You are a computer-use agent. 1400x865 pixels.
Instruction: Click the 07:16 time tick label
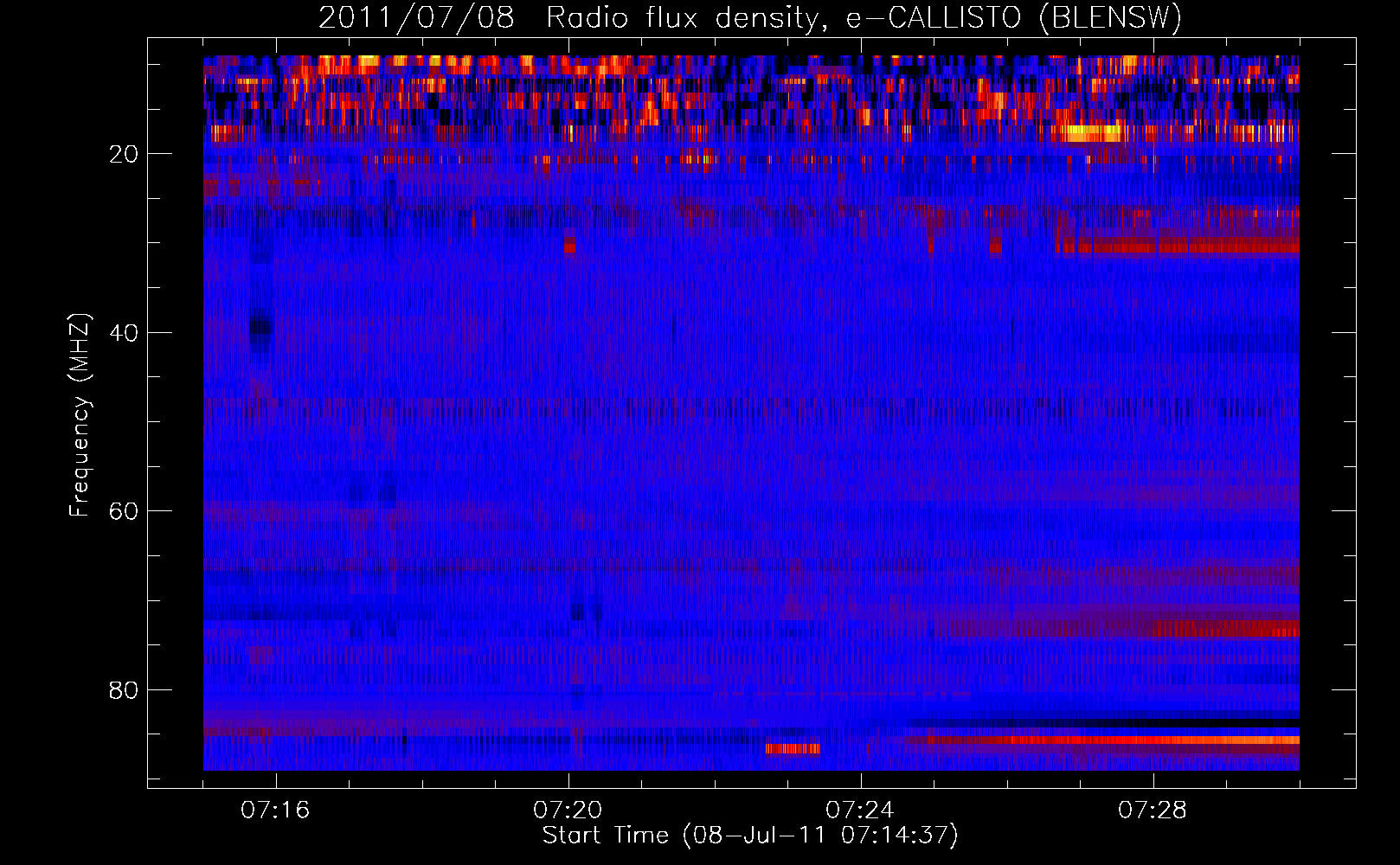pos(275,810)
